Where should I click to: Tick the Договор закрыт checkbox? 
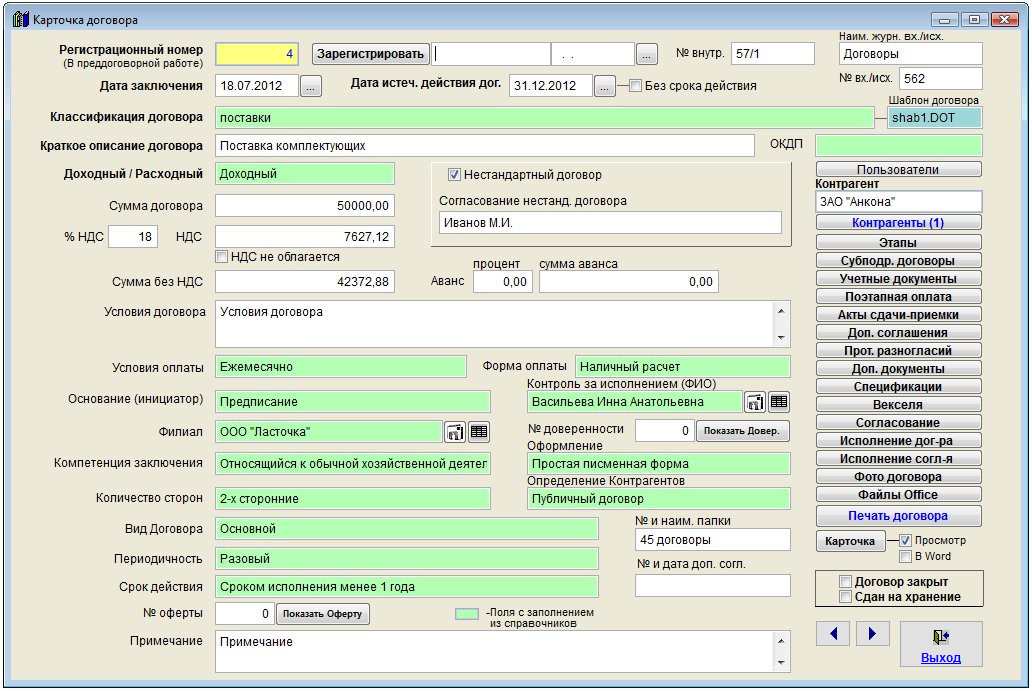846,582
